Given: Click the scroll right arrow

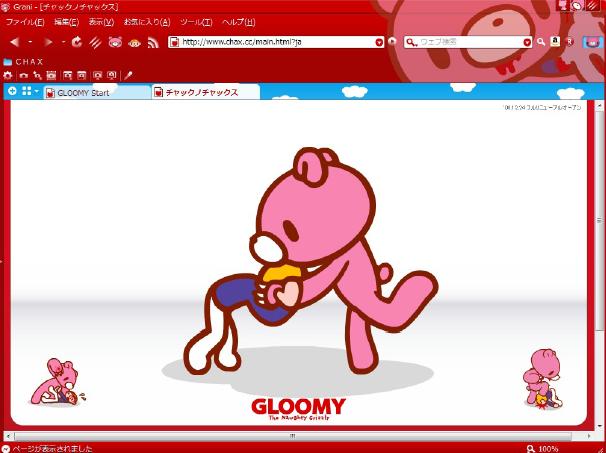Looking at the screenshot, I should pos(589,436).
